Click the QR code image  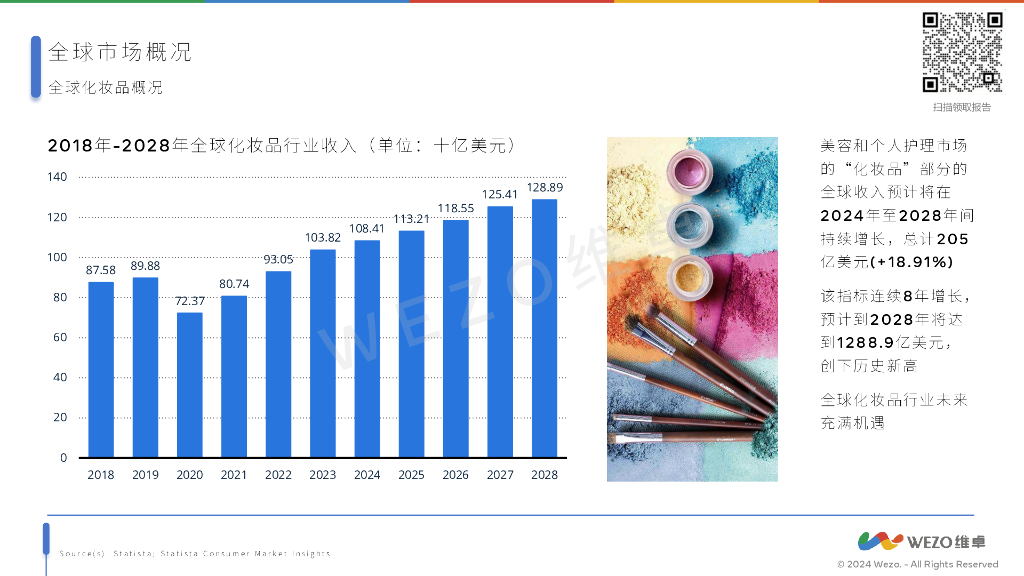pyautogui.click(x=962, y=52)
